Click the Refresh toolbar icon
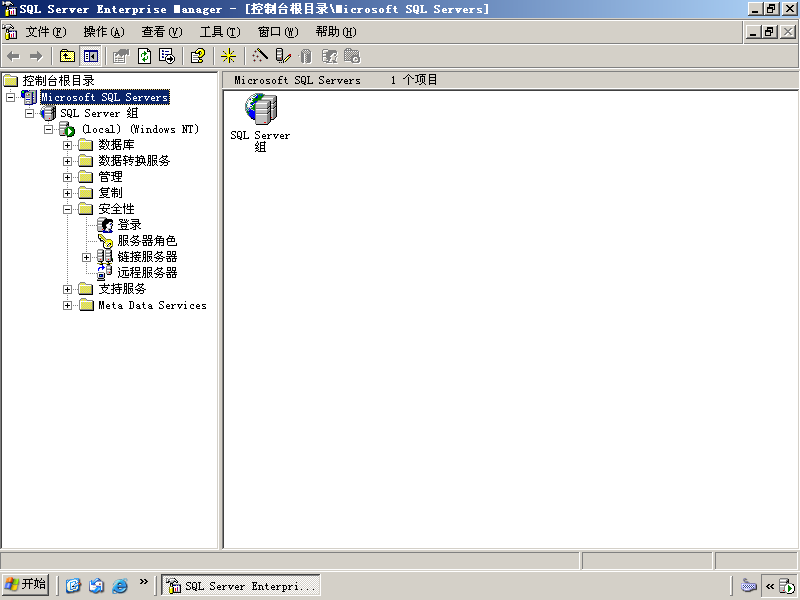Image resolution: width=800 pixels, height=600 pixels. coord(144,56)
